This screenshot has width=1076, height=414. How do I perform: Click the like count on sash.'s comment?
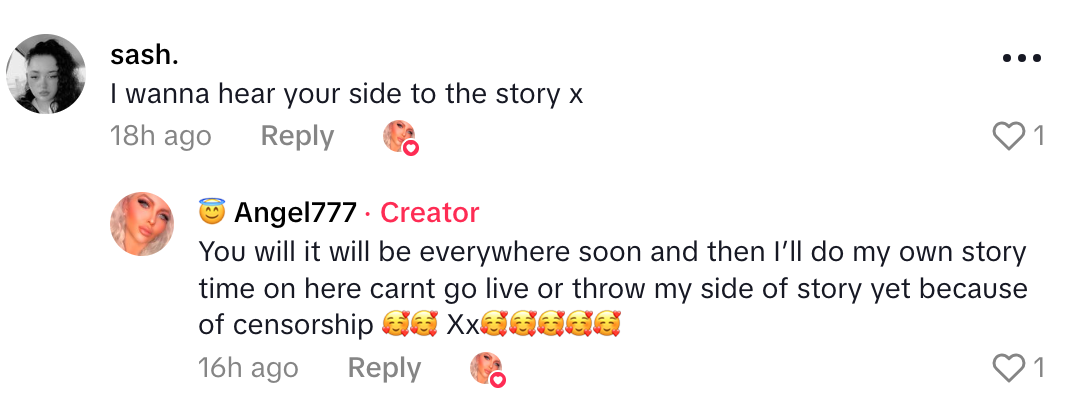click(x=1039, y=136)
